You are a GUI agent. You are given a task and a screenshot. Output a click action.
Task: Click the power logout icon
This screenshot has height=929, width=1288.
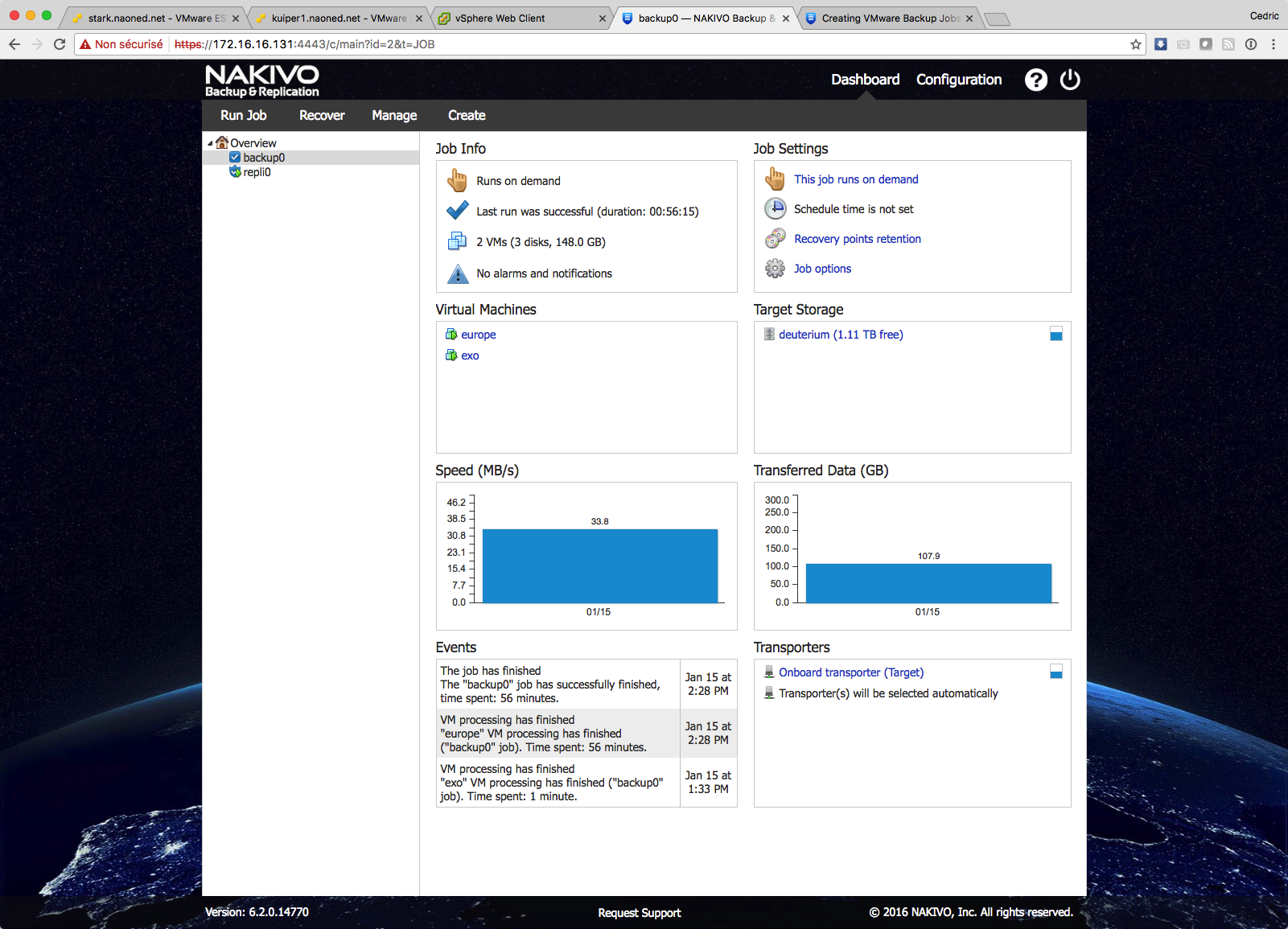[x=1069, y=80]
